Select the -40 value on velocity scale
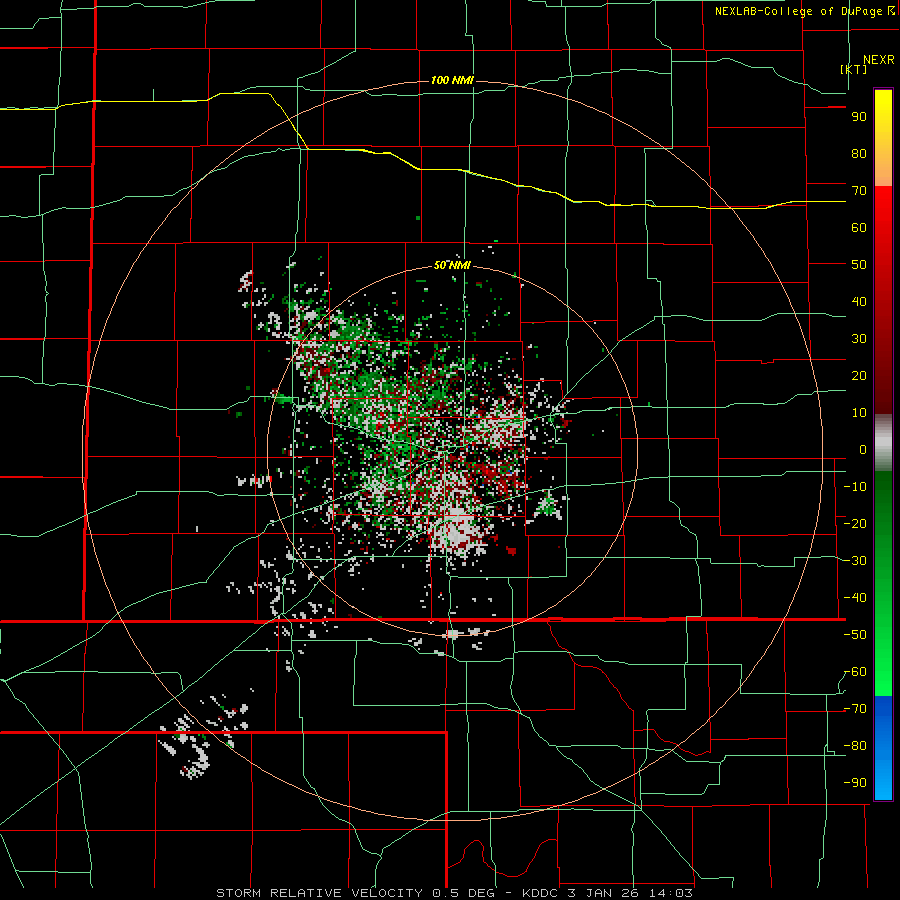This screenshot has width=900, height=900. click(x=855, y=598)
